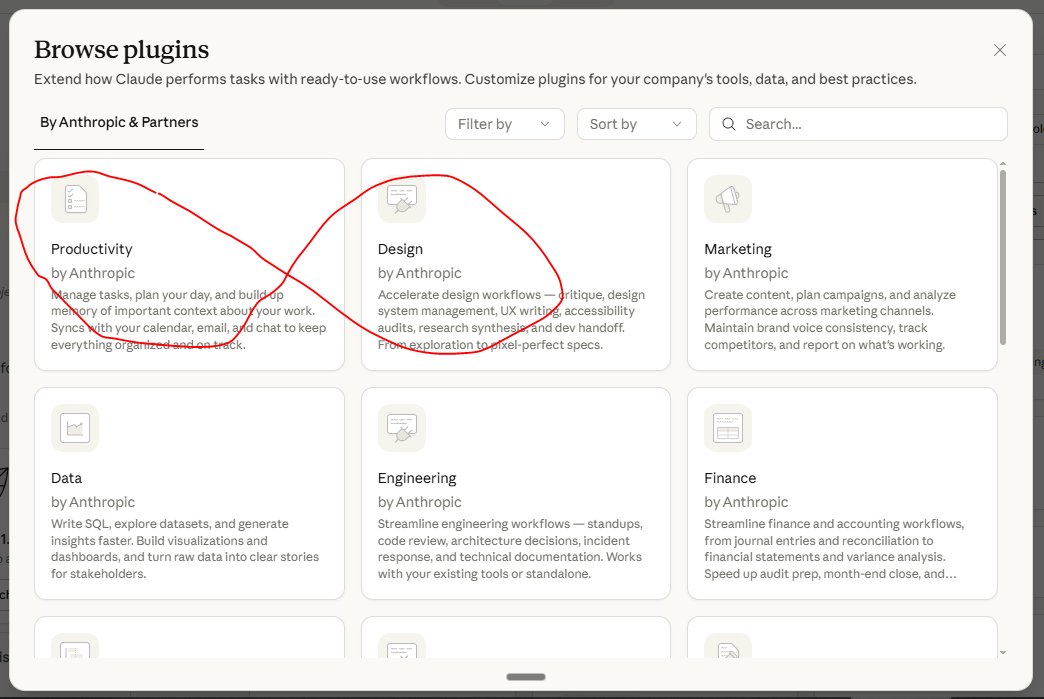Click the plugin list scrollbar thumb

1003,257
